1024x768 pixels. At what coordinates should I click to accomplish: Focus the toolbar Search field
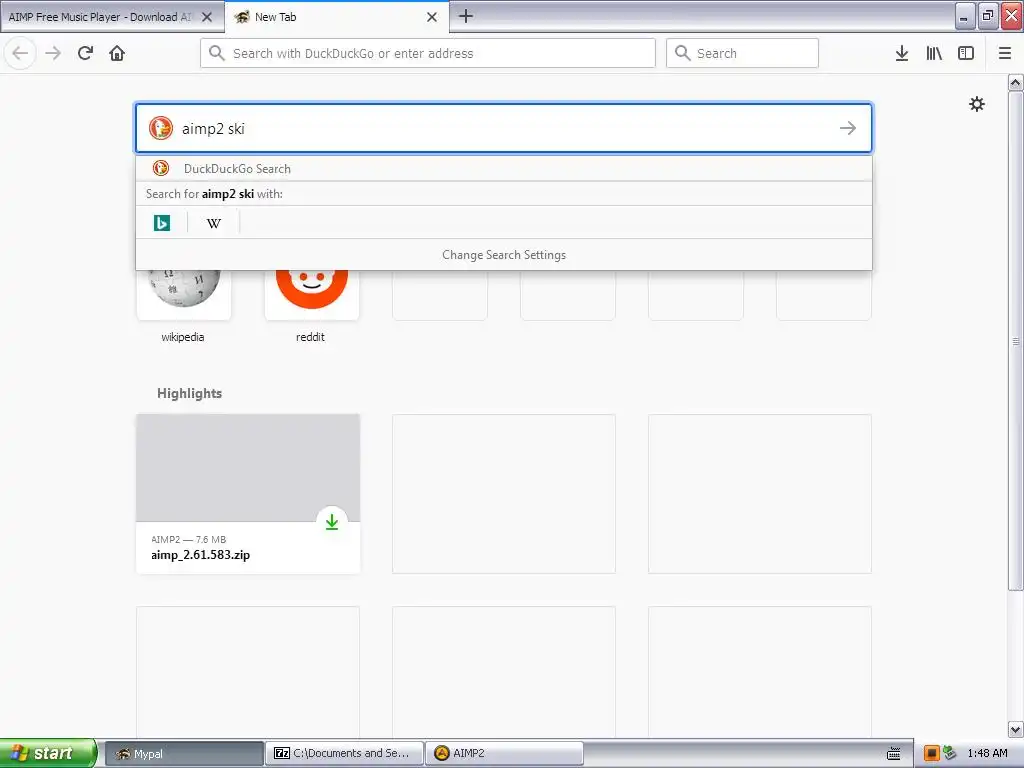click(x=742, y=53)
